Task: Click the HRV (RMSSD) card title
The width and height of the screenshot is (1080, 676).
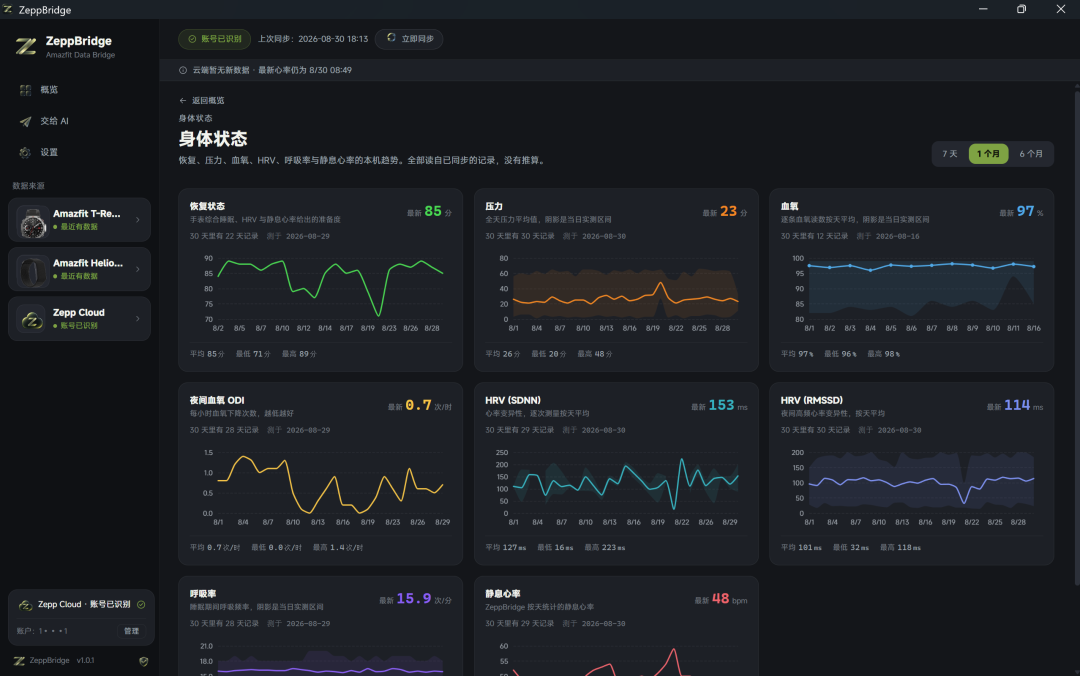Action: (811, 400)
